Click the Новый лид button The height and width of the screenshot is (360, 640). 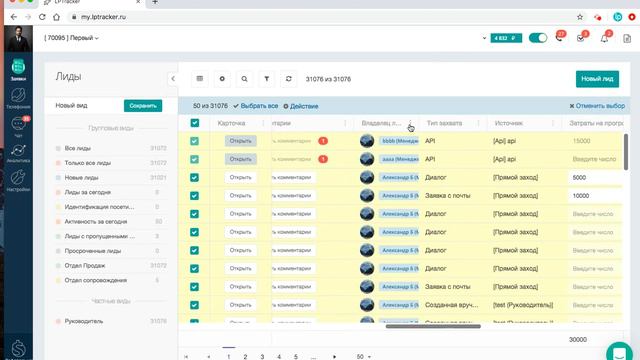(597, 79)
